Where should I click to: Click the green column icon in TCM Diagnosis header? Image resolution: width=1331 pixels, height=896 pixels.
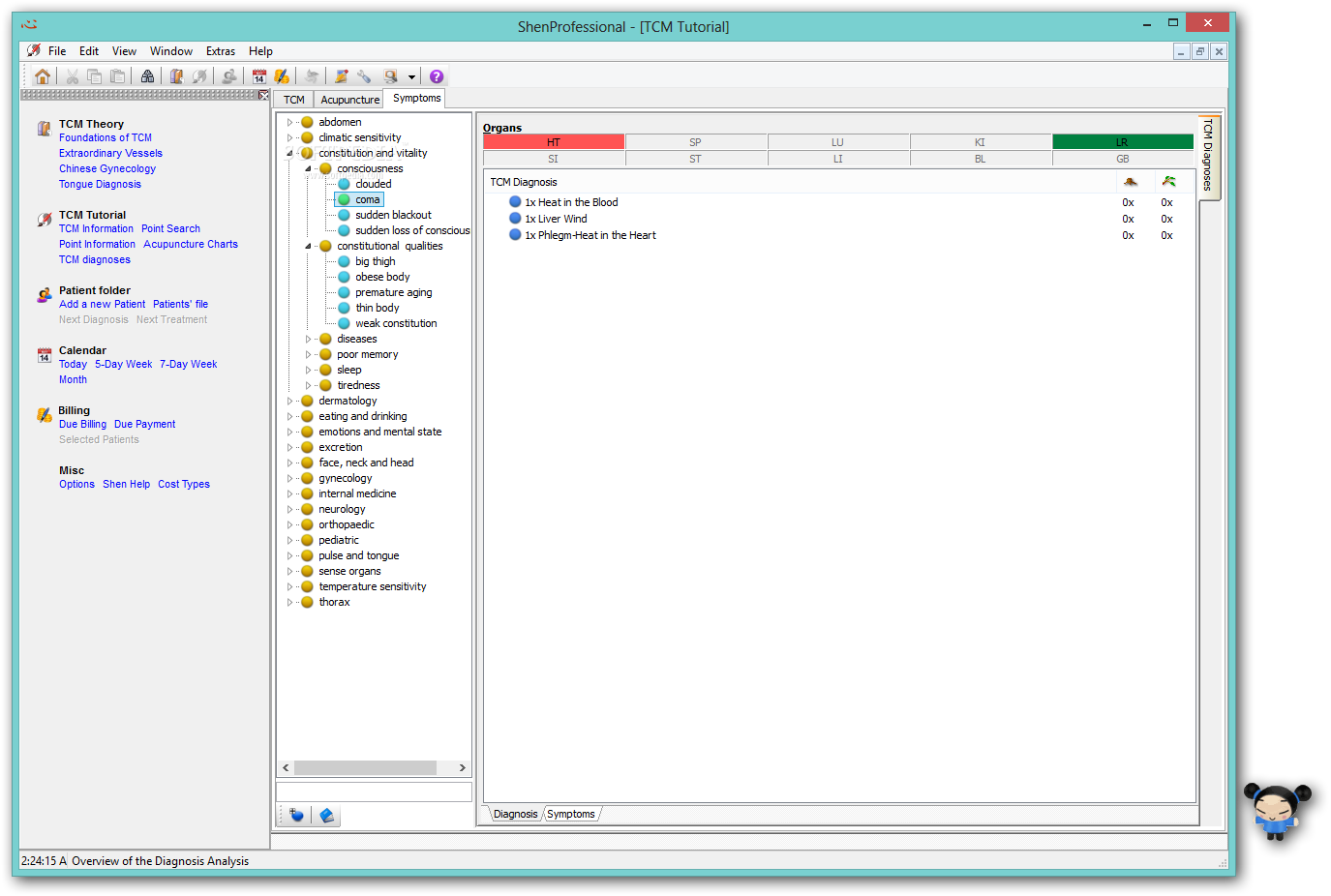1168,182
